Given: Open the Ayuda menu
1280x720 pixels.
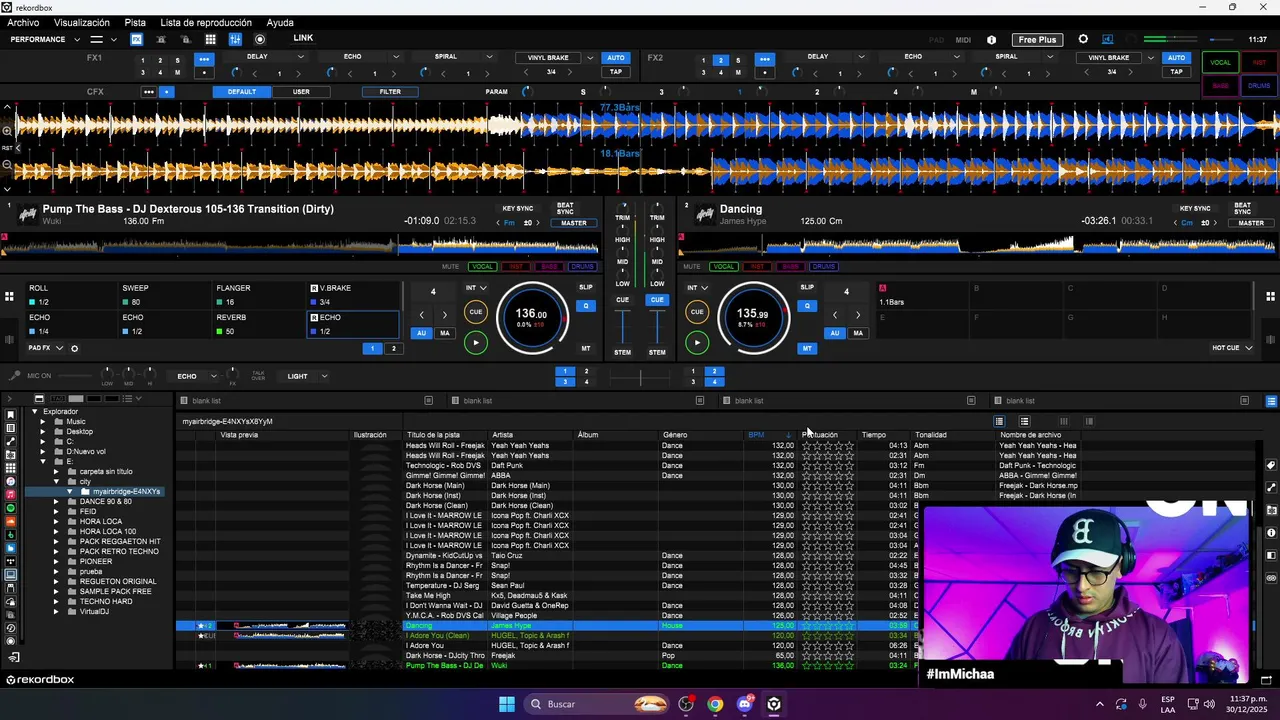Looking at the screenshot, I should pyautogui.click(x=280, y=22).
